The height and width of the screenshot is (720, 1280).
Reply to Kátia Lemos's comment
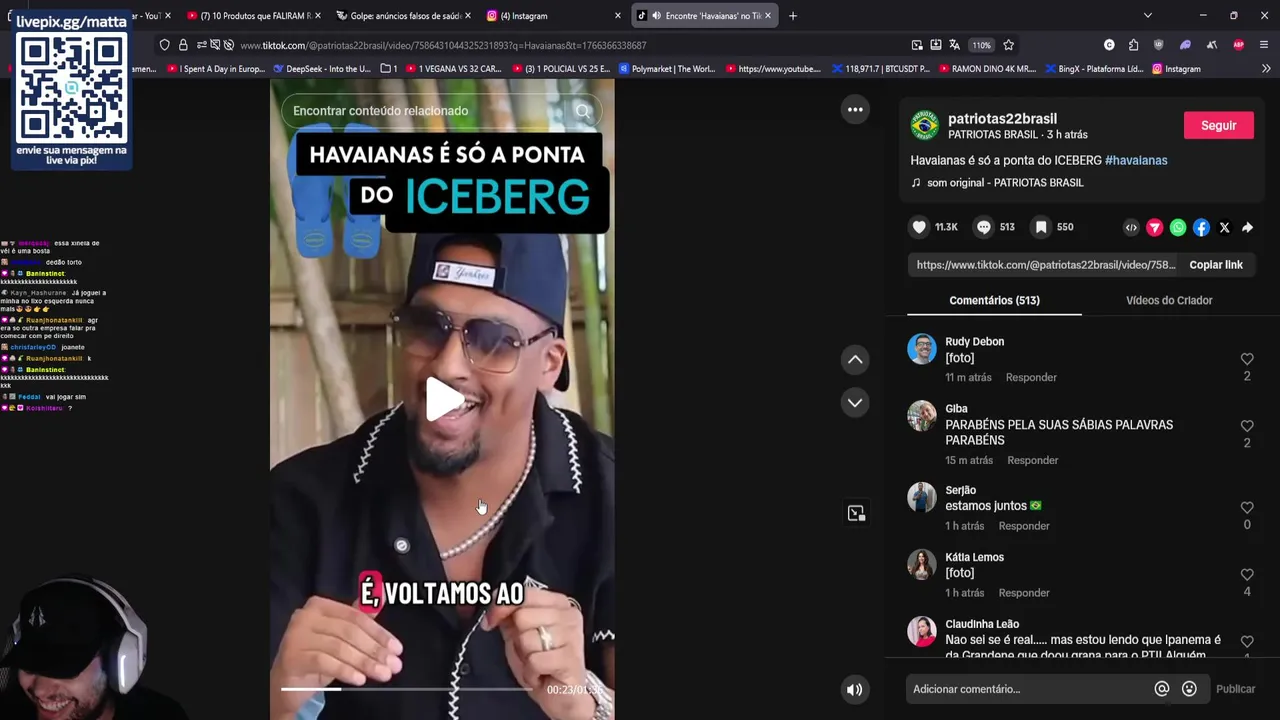(x=1024, y=593)
